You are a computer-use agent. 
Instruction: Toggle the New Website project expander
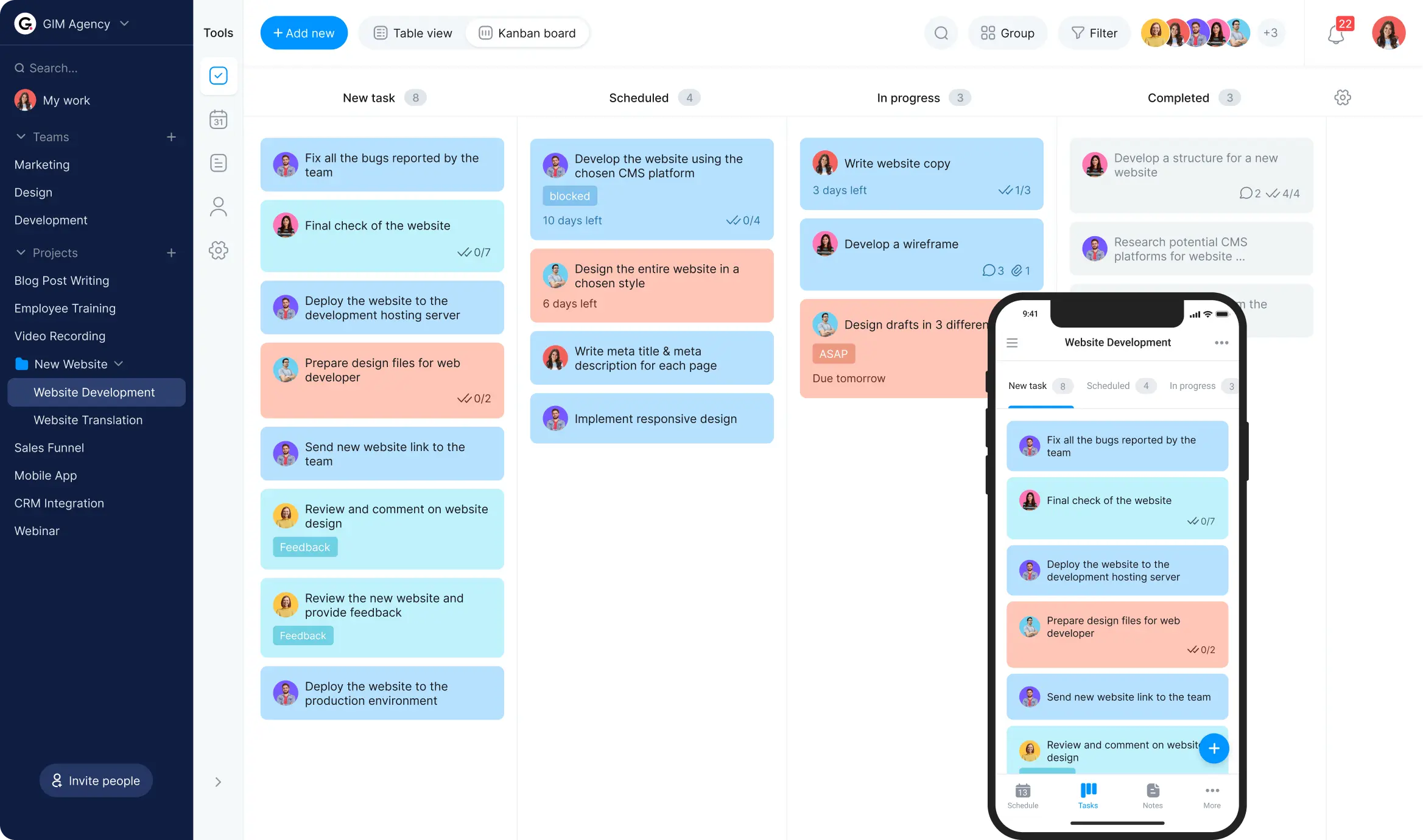click(x=120, y=364)
